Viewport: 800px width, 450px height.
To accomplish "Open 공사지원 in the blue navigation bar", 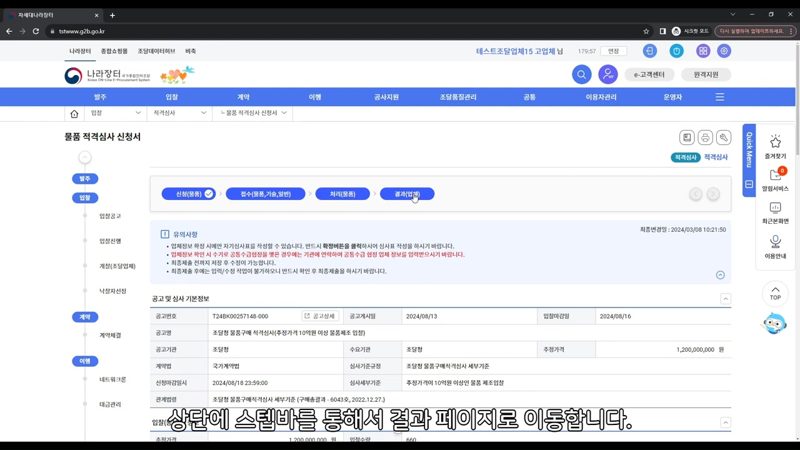I will tap(386, 97).
